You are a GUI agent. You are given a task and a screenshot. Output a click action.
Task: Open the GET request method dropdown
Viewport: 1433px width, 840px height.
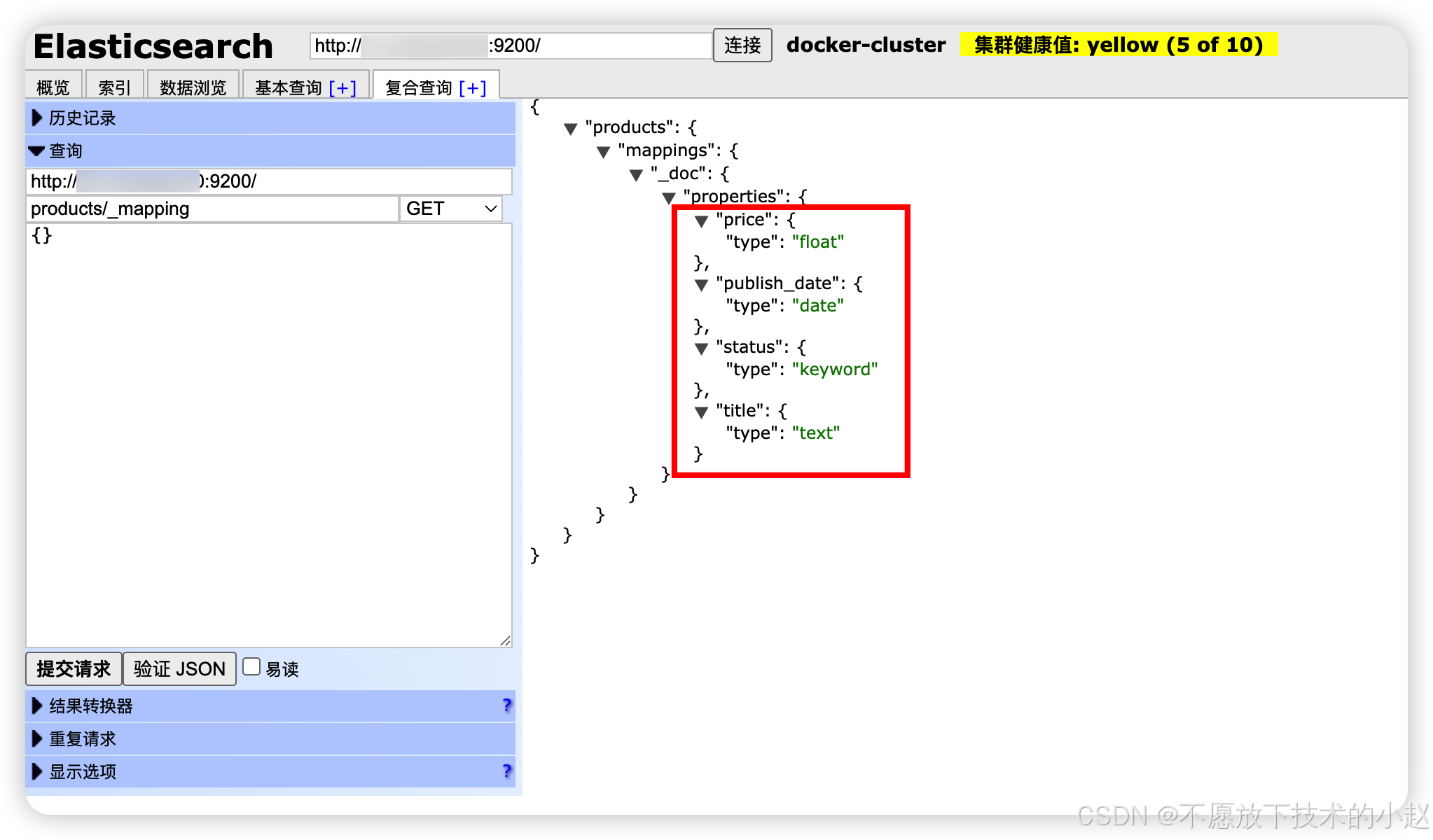450,209
